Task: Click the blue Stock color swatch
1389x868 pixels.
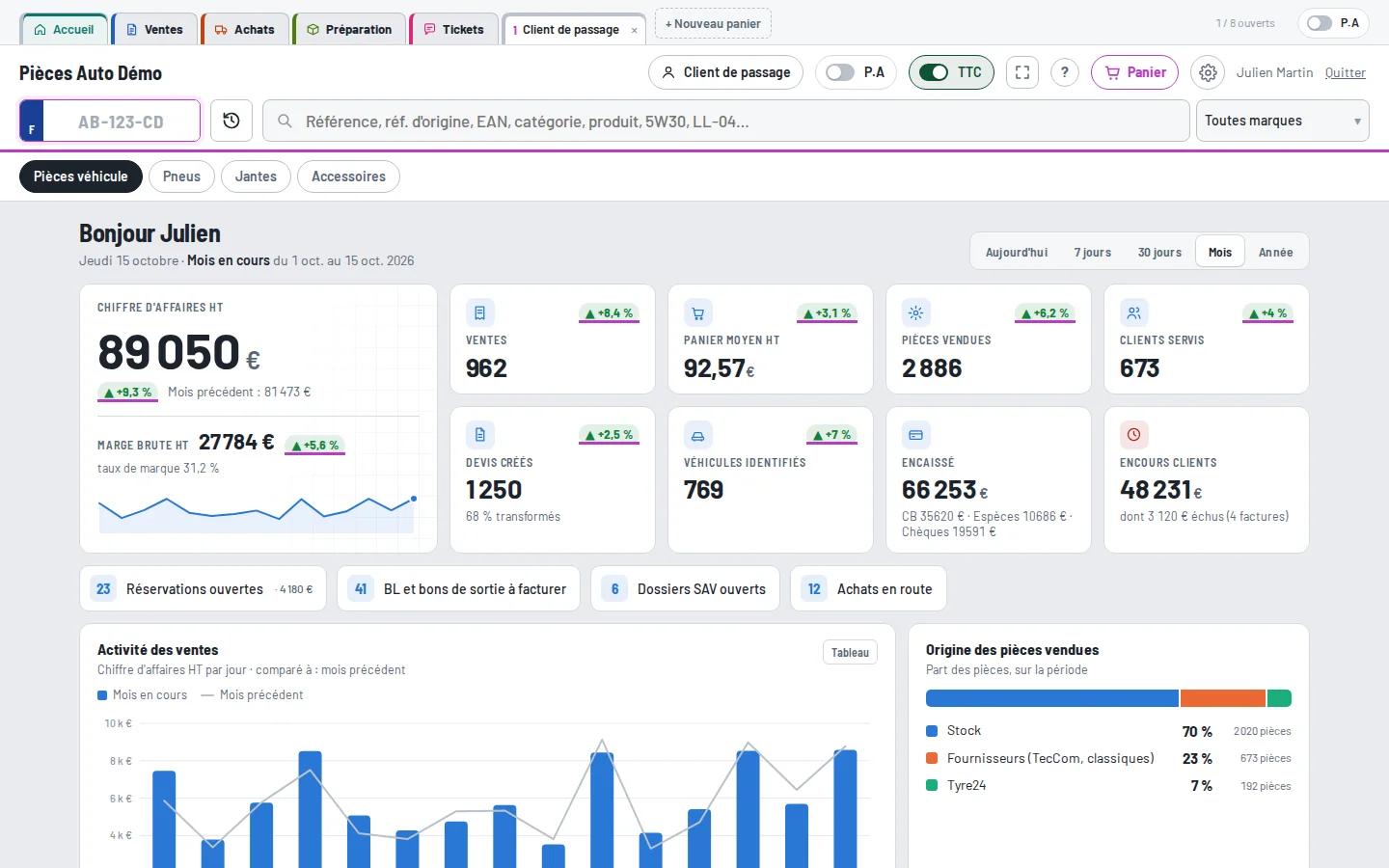Action: tap(932, 731)
